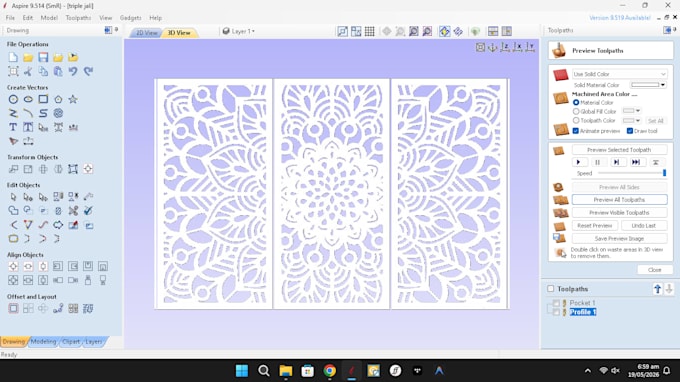680x382 pixels.
Task: Select the Draw Polygon tool
Action: (x=58, y=99)
